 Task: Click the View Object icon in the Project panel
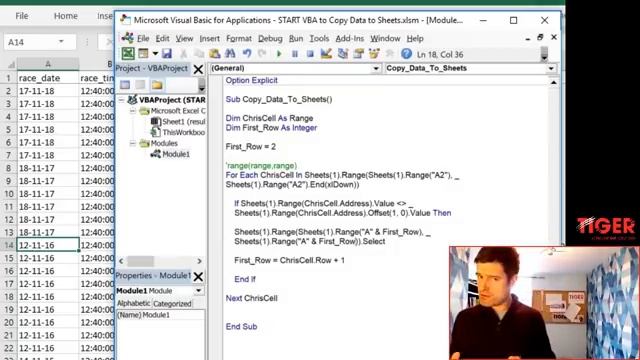click(140, 84)
